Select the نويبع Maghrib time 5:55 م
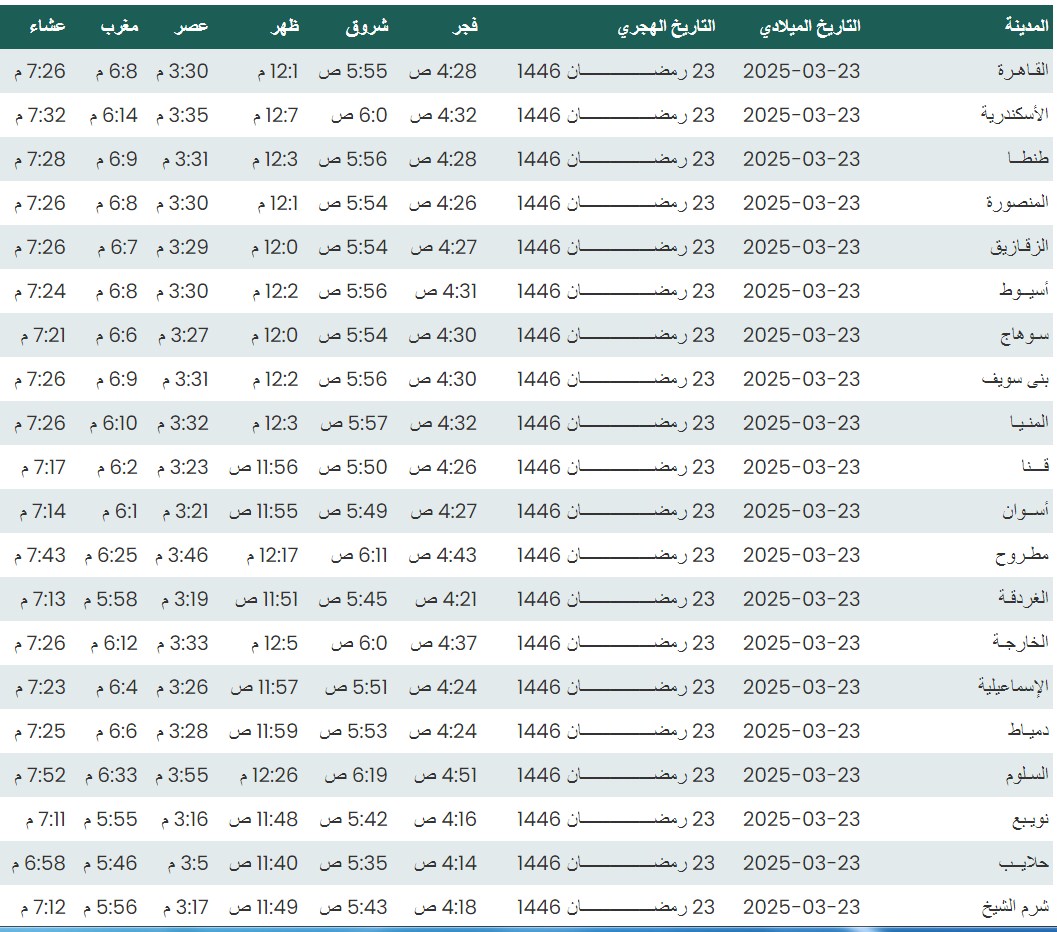The image size is (1057, 932). click(117, 819)
